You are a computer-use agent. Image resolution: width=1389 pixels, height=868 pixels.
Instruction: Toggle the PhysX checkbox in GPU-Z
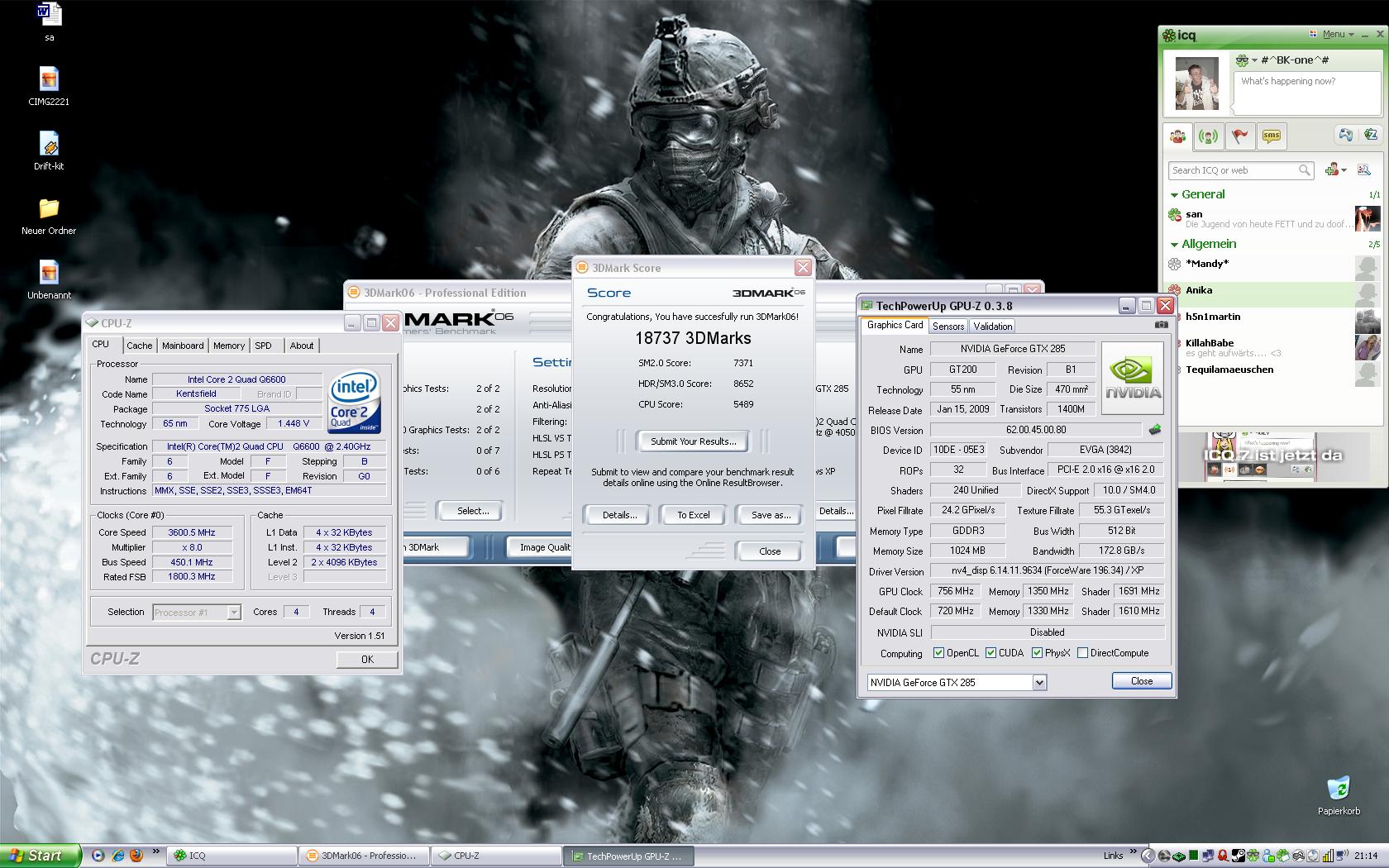1037,653
